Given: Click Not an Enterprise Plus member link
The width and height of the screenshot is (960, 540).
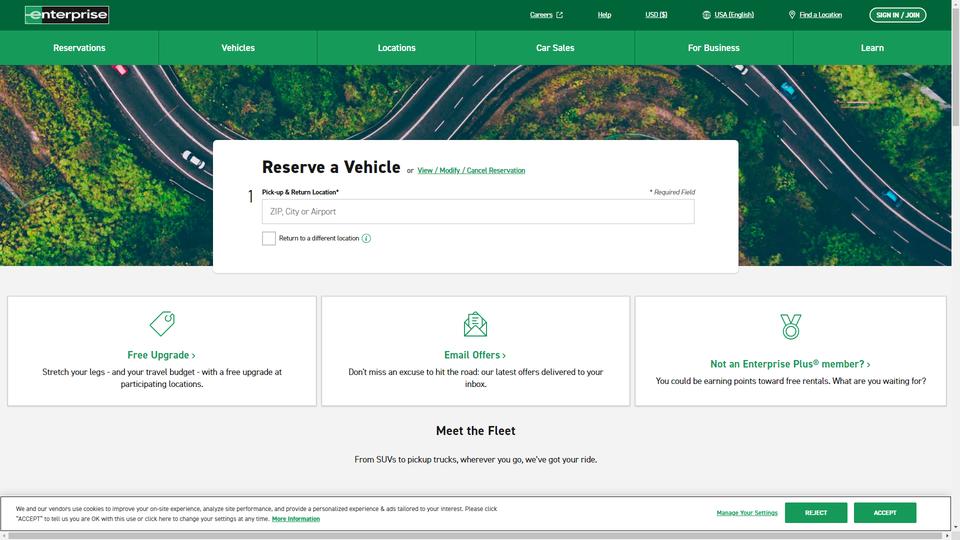Looking at the screenshot, I should coord(790,364).
